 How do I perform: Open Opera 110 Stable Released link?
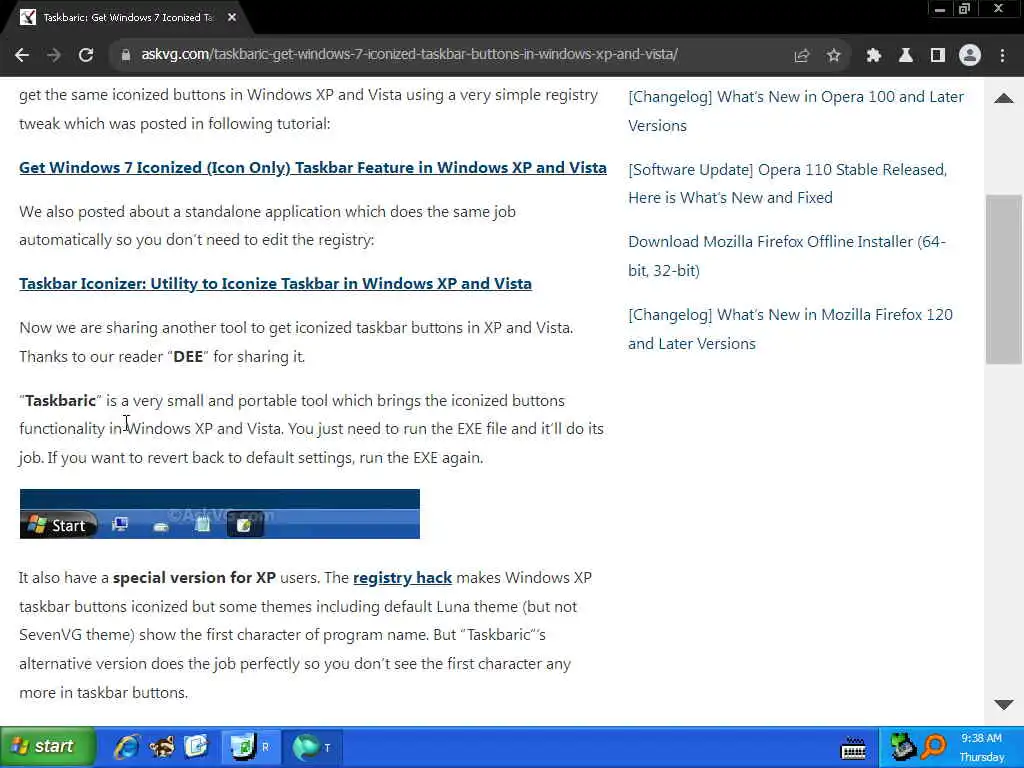point(787,184)
